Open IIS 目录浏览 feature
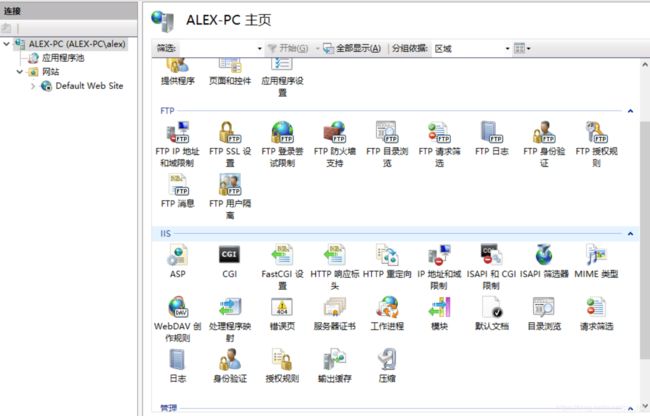Image resolution: width=650 pixels, height=416 pixels. click(544, 313)
